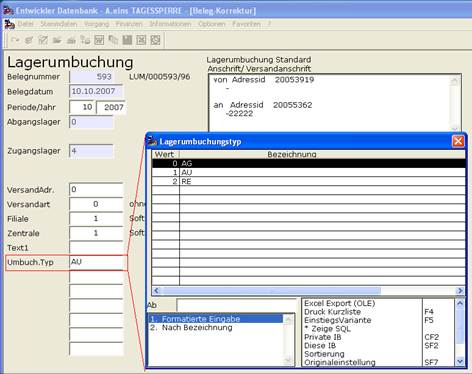Select EinstiegsVariante option
The image size is (472, 374).
337,320
